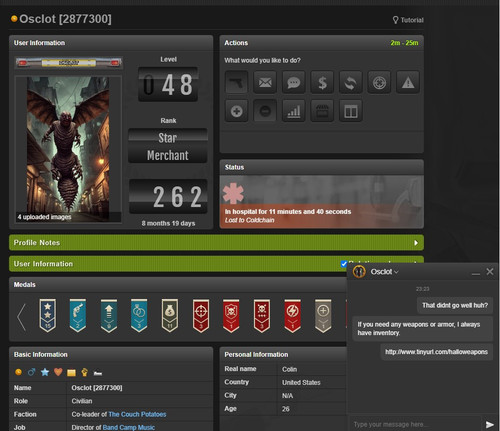Viewport: 500px width, 431px height.
Task: Place a bounty via crosshair icon
Action: coord(379,82)
